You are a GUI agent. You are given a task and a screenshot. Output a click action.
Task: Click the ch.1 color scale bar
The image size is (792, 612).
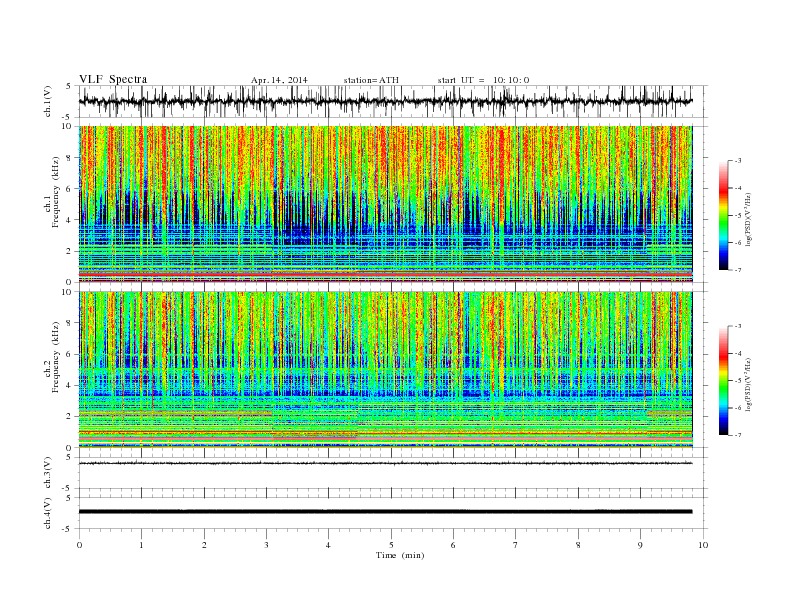pyautogui.click(x=723, y=215)
